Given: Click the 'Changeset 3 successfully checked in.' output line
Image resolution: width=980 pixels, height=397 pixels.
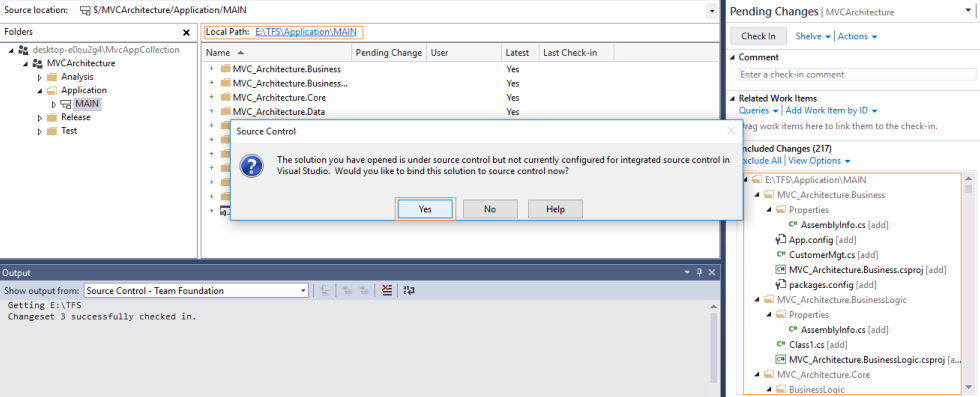Looking at the screenshot, I should pos(102,316).
